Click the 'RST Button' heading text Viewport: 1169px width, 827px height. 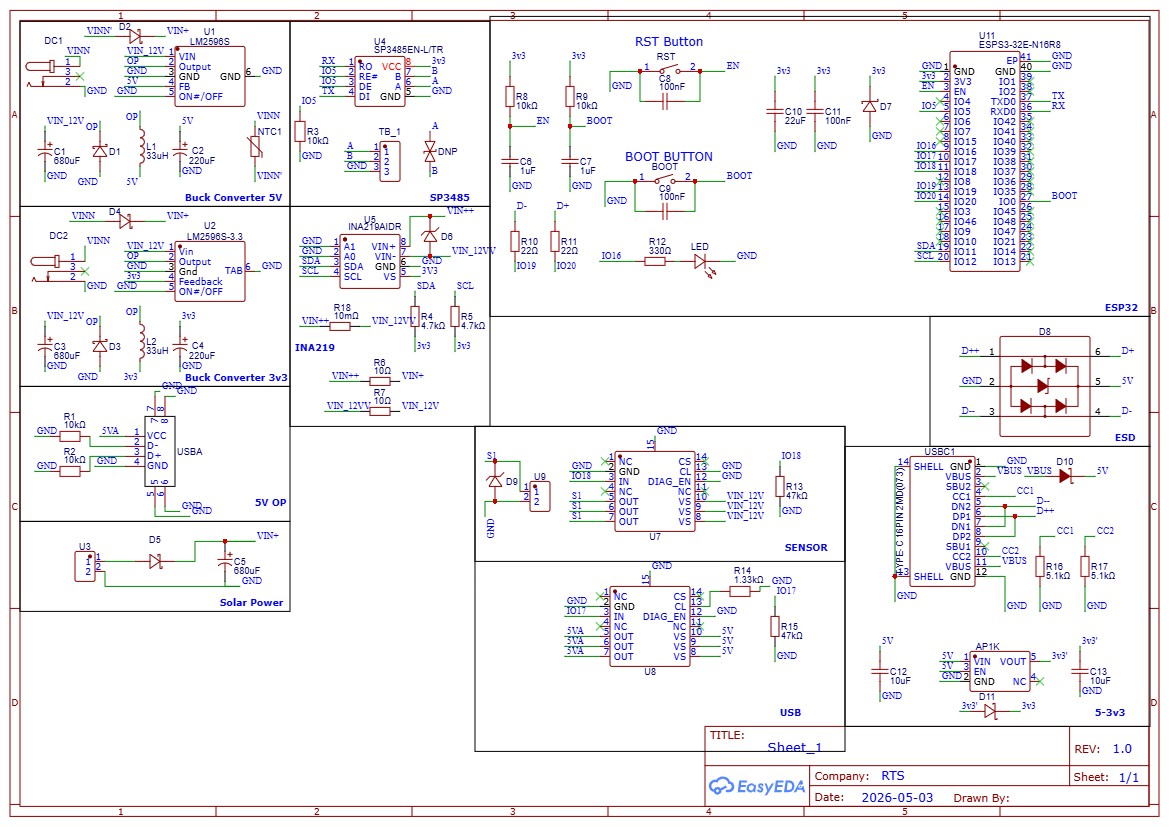click(x=669, y=42)
